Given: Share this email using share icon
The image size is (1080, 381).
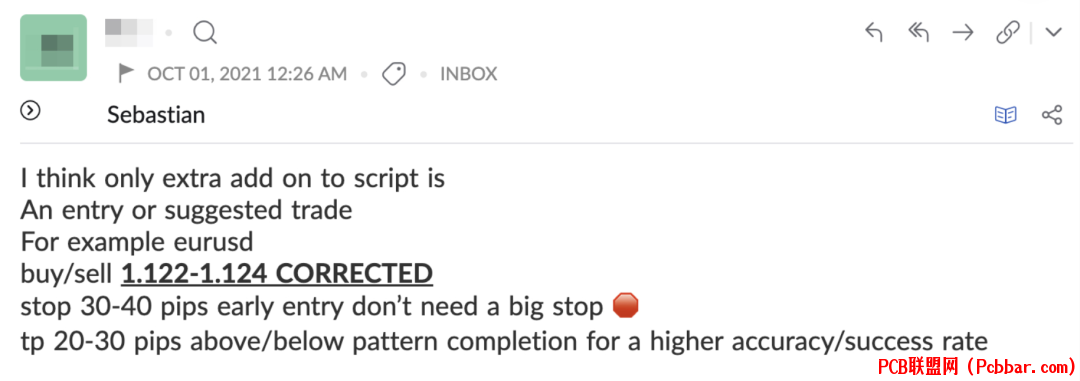Looking at the screenshot, I should [1052, 115].
